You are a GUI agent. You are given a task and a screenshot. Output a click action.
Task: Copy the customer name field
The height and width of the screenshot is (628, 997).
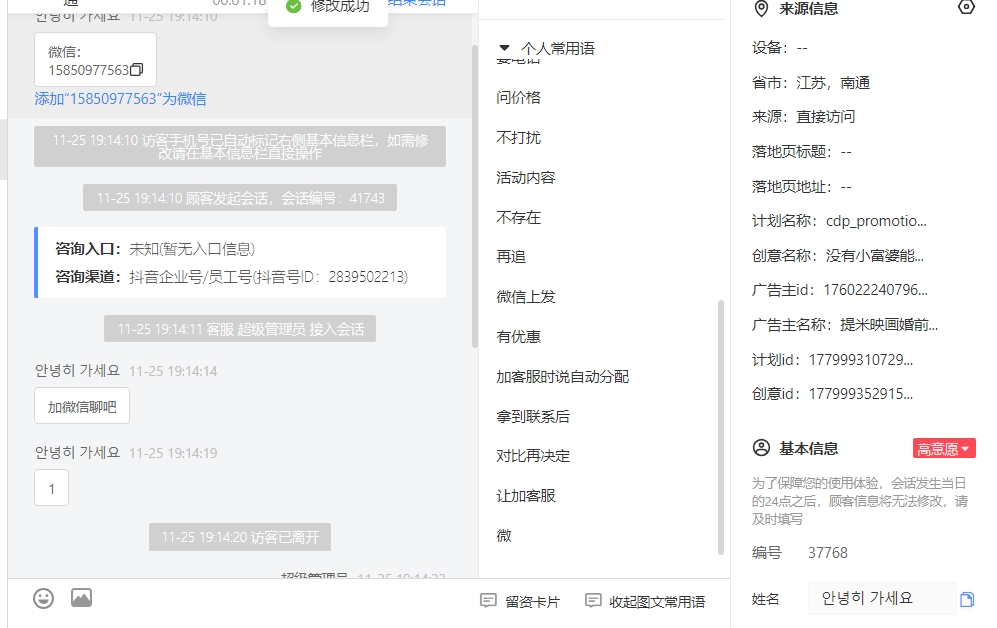pyautogui.click(x=966, y=599)
